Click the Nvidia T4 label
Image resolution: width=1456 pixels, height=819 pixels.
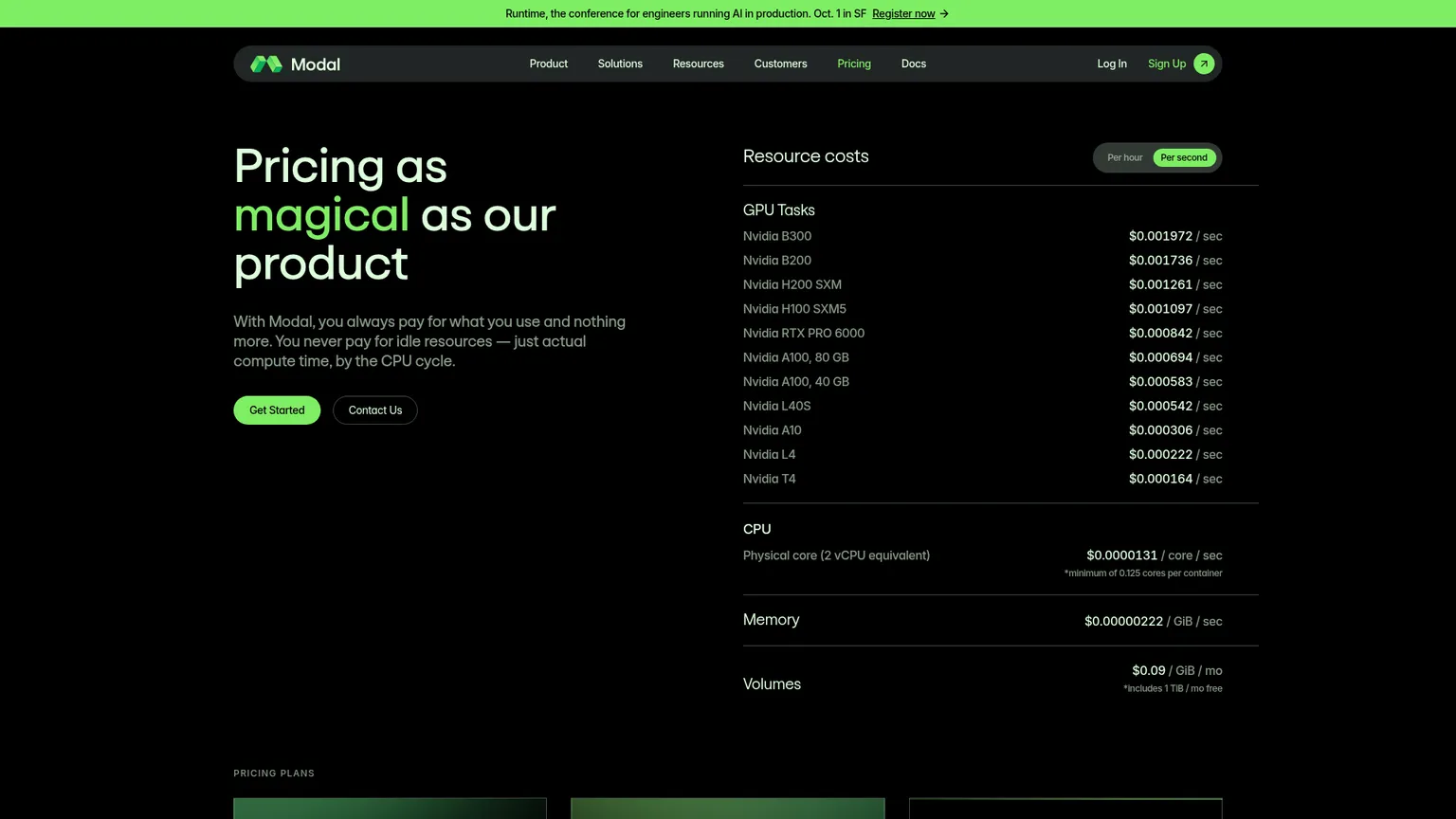pyautogui.click(x=770, y=479)
